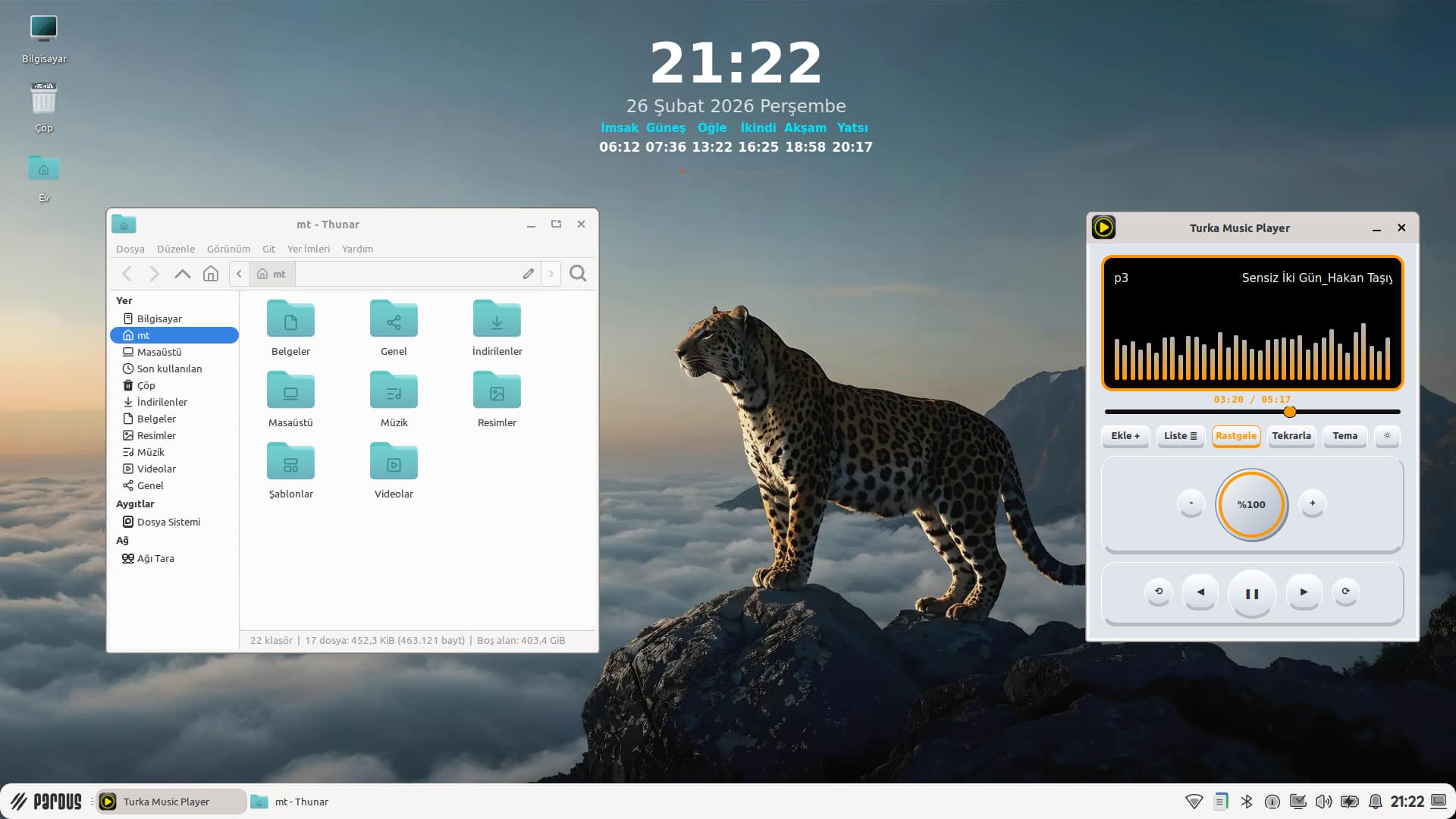Viewport: 1456px width, 819px height.
Task: Navigate up to parent folder
Action: pos(182,274)
